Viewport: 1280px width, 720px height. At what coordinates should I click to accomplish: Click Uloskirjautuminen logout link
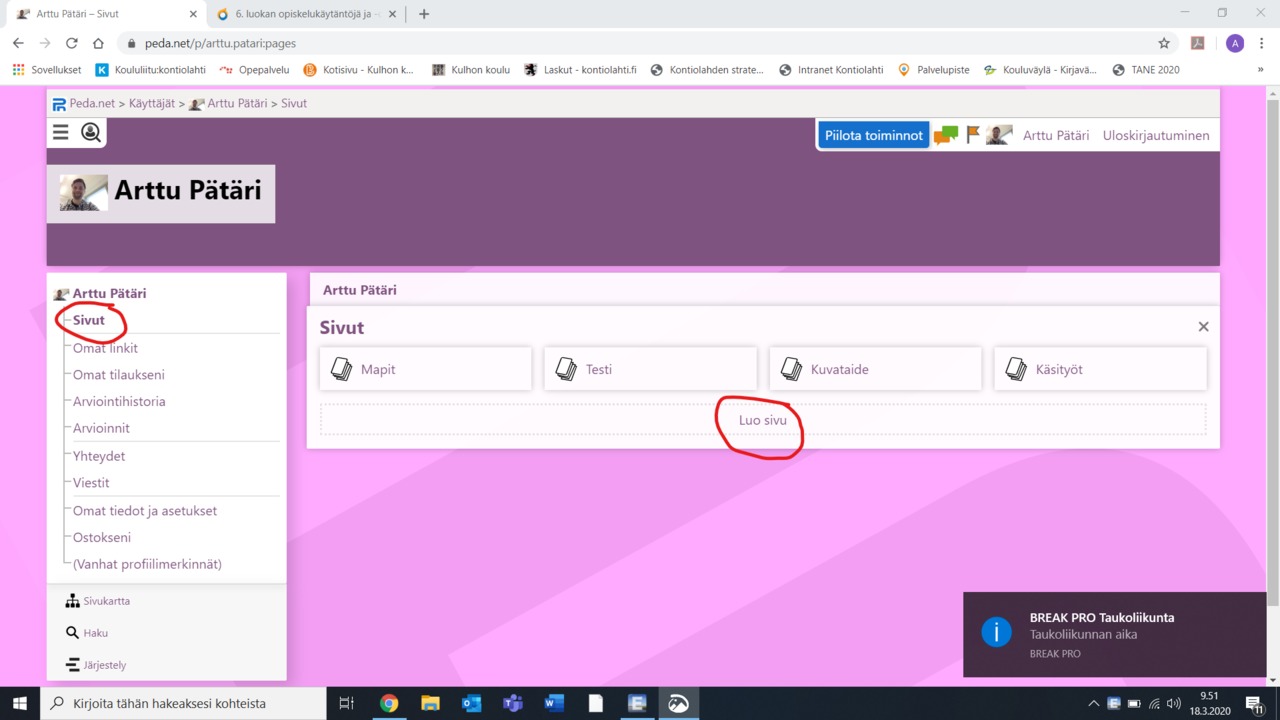1155,136
